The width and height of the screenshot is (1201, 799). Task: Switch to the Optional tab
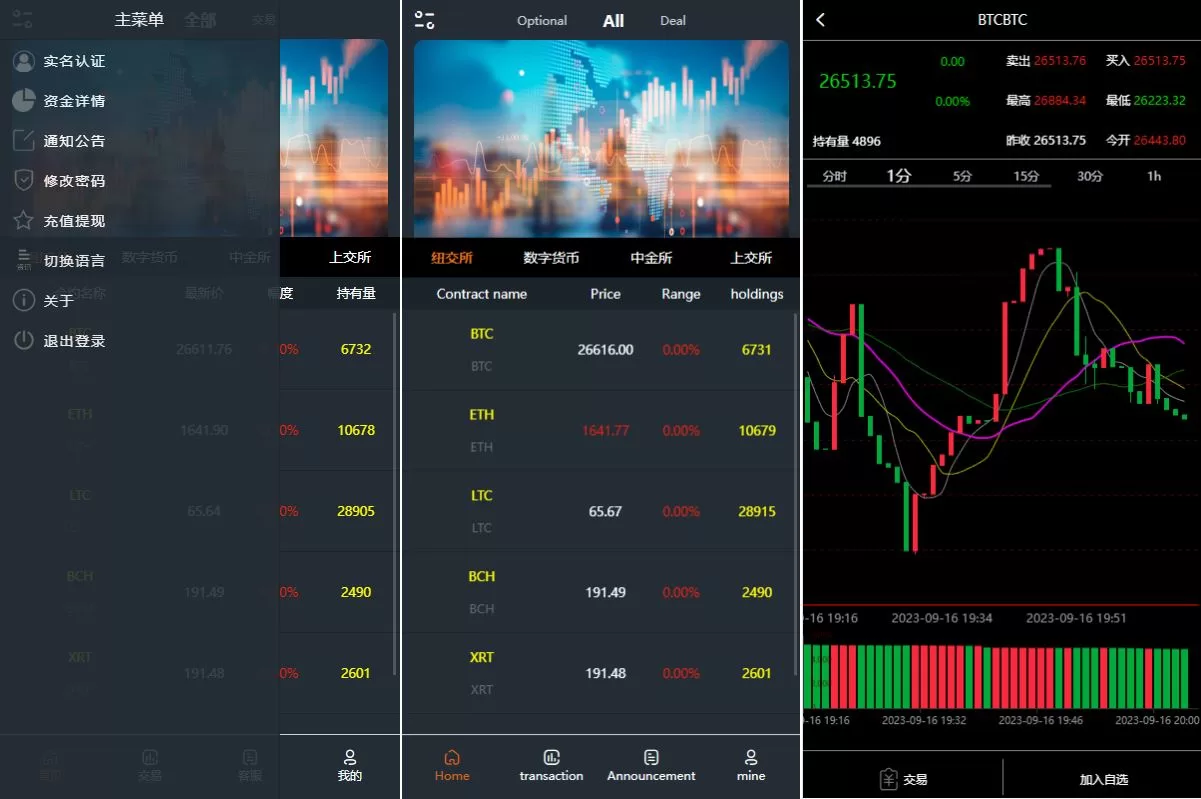pyautogui.click(x=542, y=21)
